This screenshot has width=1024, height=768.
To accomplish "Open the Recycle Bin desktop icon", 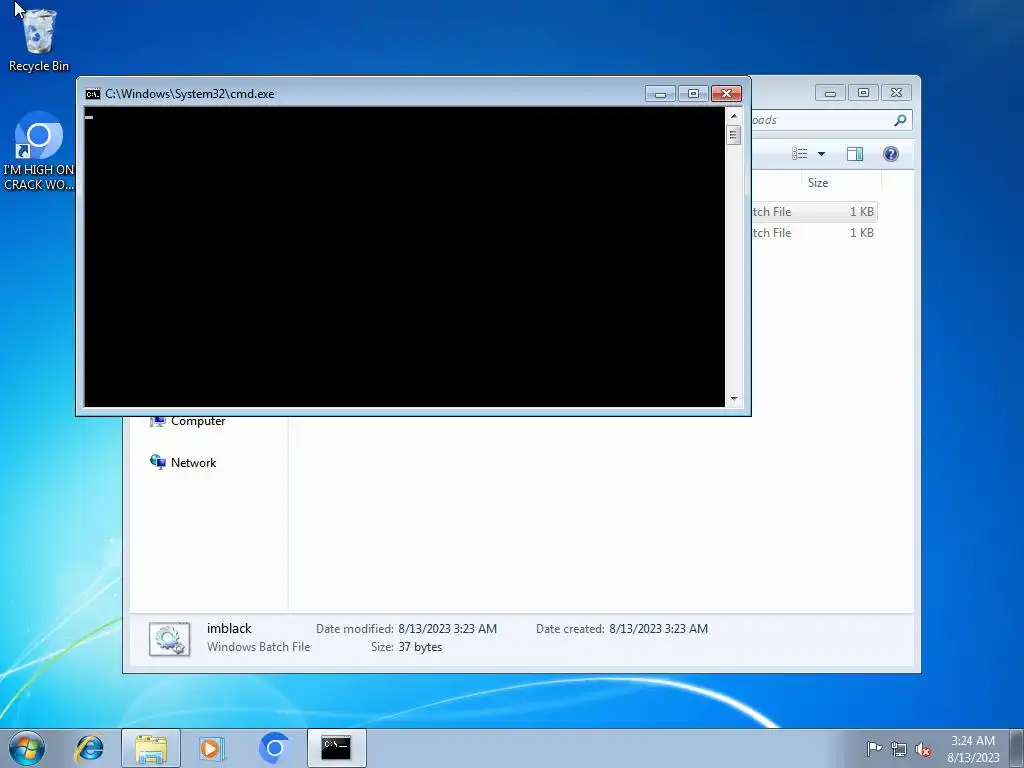I will [x=39, y=40].
